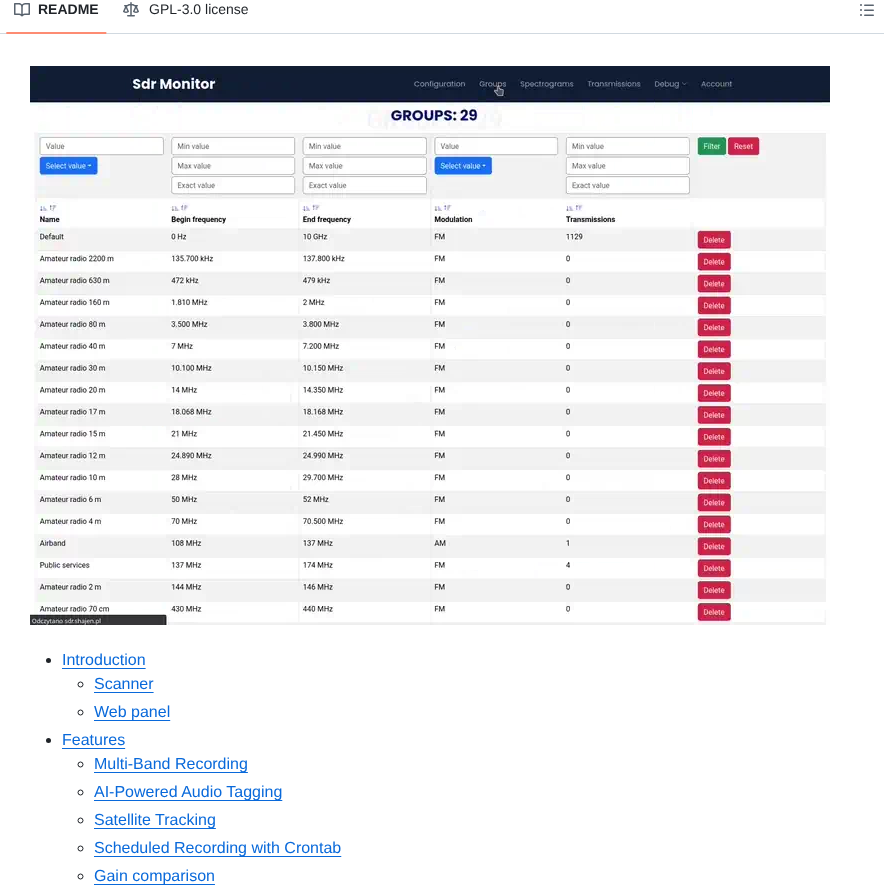Open the AI-Powered Audio Tagging link
The height and width of the screenshot is (885, 884).
[188, 792]
